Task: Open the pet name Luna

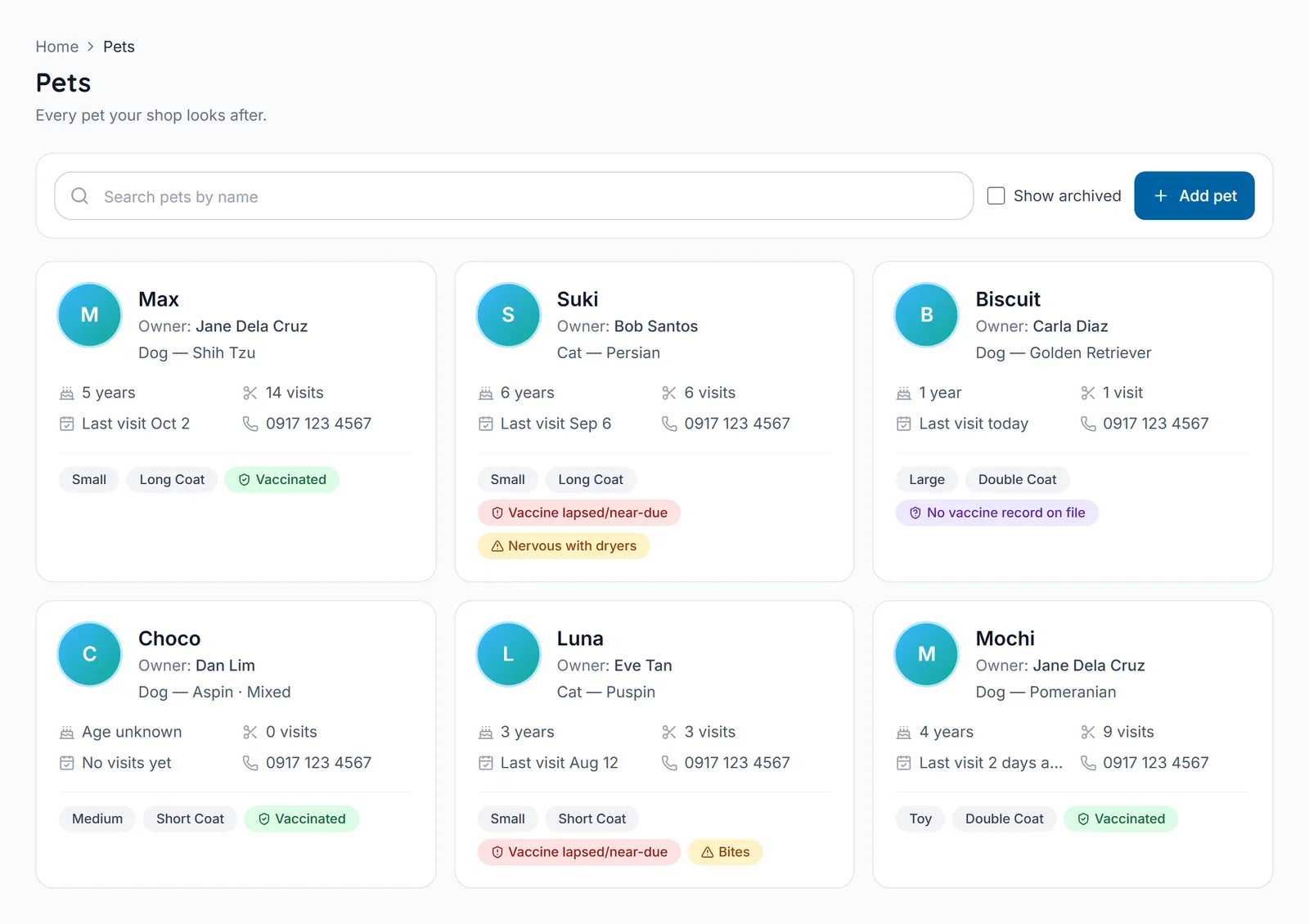Action: click(x=580, y=639)
